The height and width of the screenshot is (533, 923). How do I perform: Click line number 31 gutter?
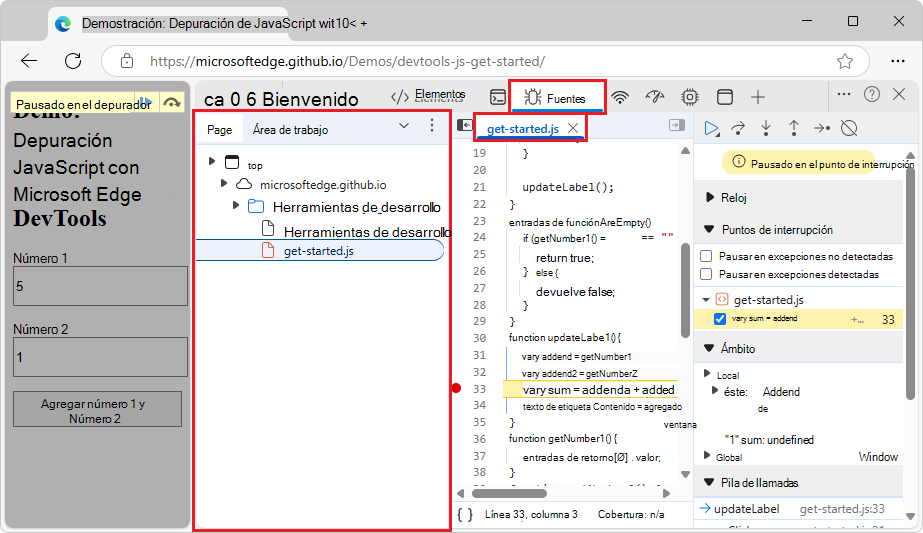(x=479, y=355)
